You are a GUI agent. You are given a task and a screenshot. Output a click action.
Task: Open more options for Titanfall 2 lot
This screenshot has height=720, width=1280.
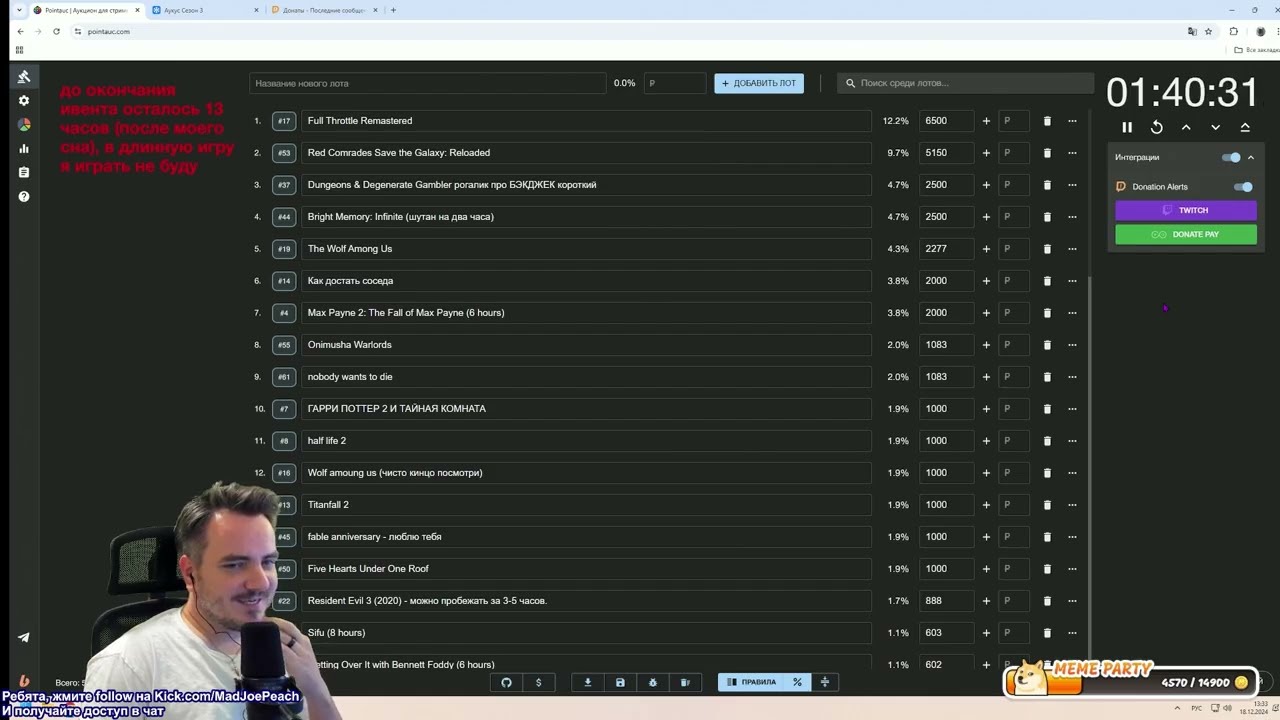[x=1072, y=505]
